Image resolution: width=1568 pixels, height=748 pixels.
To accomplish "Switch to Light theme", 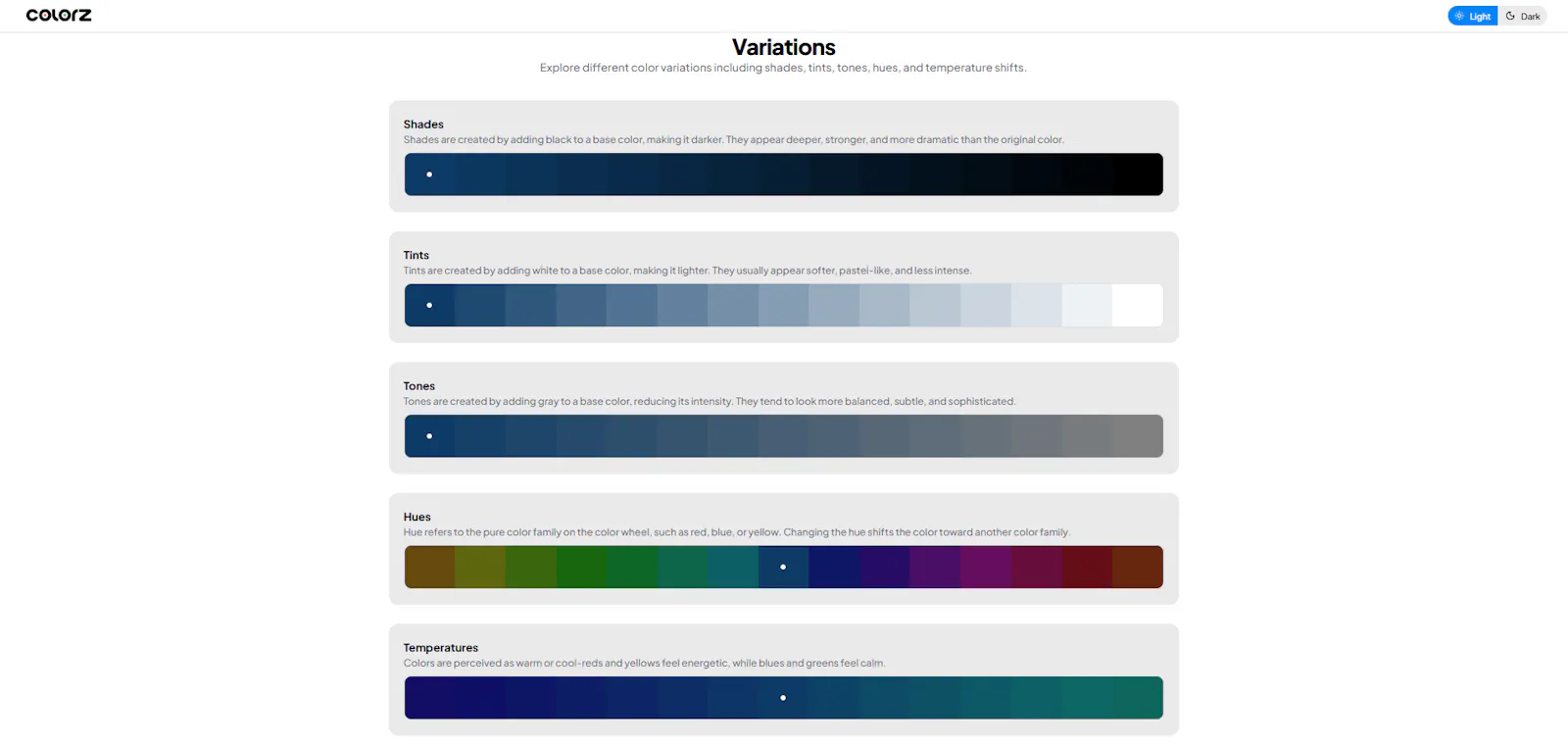I will coord(1473,16).
